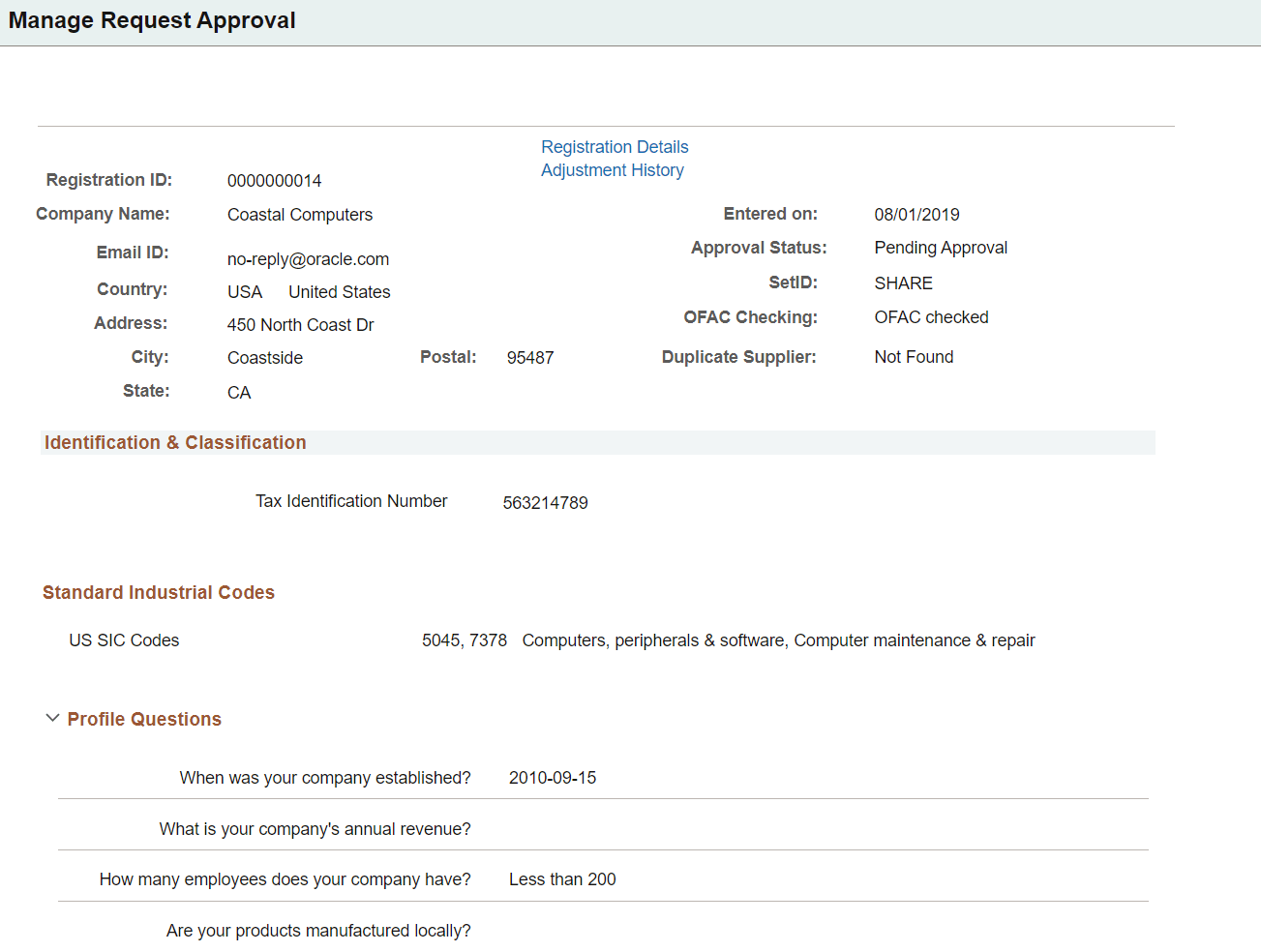Select the Duplicate Supplier Not Found value

tap(914, 356)
